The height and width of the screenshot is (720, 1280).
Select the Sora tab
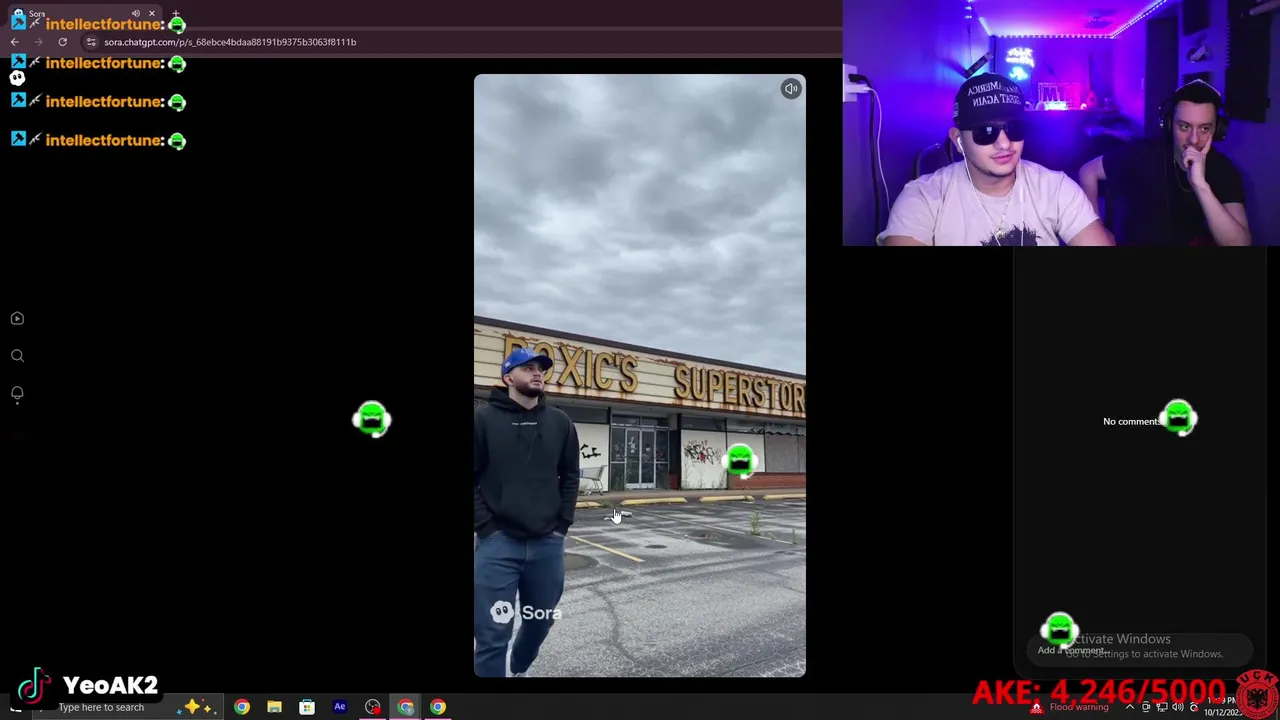(x=85, y=14)
